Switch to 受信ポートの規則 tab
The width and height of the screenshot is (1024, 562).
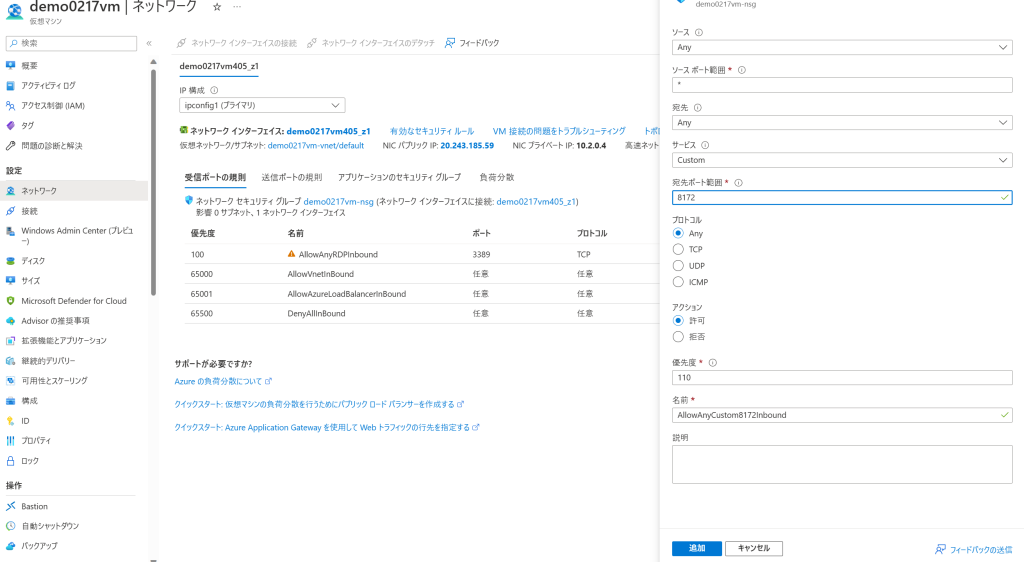pyautogui.click(x=215, y=177)
